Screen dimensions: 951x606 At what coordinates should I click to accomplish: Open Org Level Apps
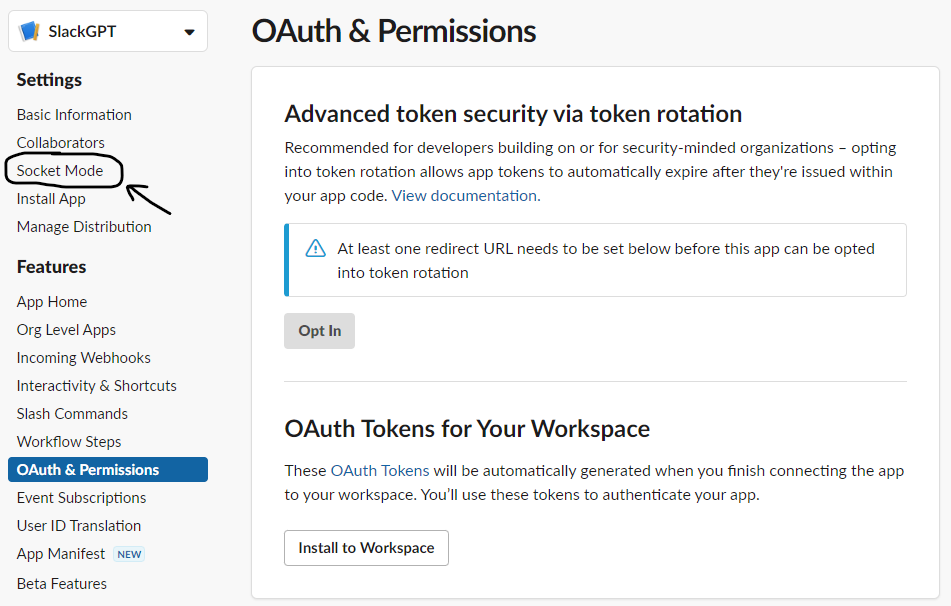(66, 330)
